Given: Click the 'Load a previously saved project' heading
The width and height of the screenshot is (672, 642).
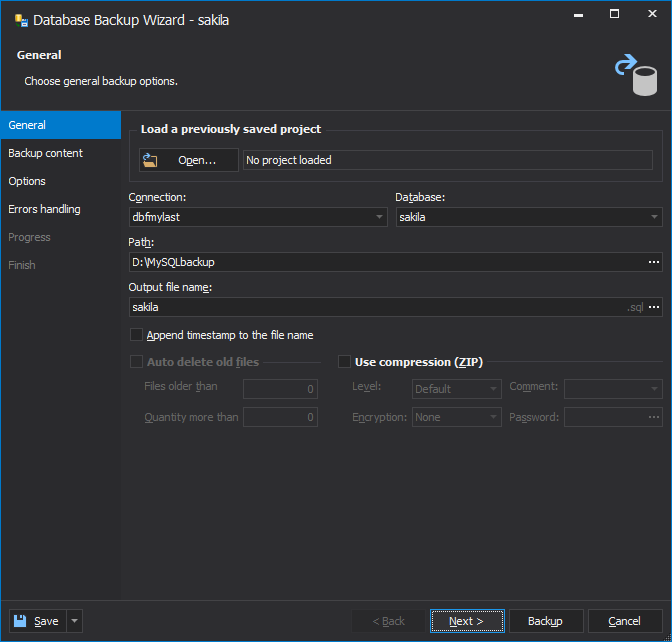Looking at the screenshot, I should point(231,129).
